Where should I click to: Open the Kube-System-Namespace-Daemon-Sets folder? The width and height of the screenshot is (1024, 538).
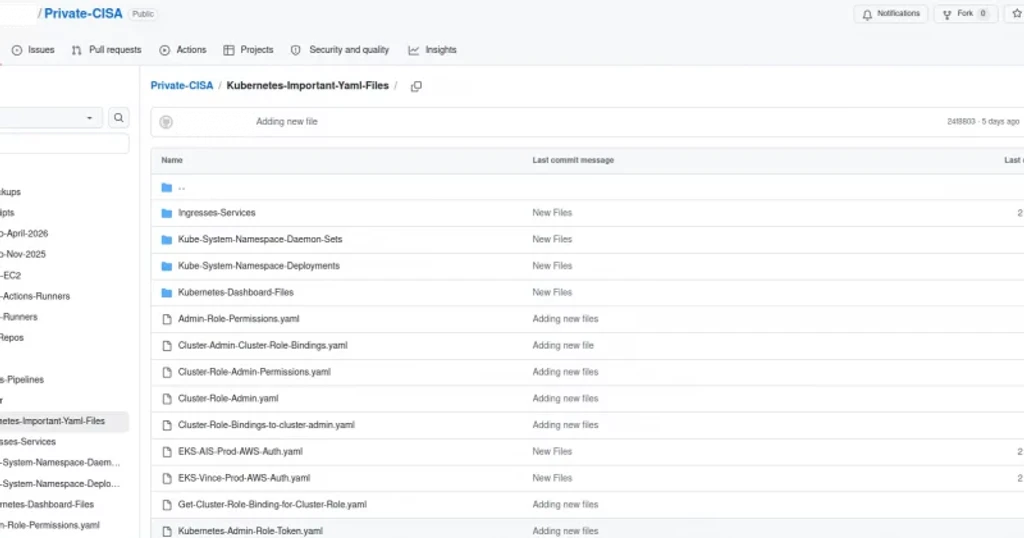(x=260, y=240)
